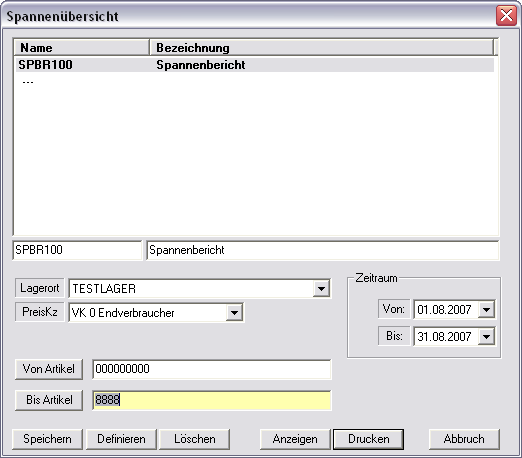Viewport: 522px width, 458px height.
Task: Close the Spannenübersicht dialog window
Action: point(506,15)
